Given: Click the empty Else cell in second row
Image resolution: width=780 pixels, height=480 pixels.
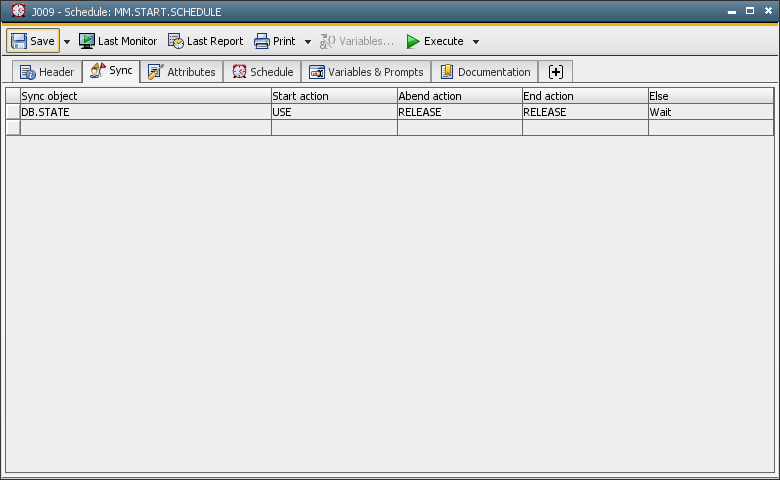Looking at the screenshot, I should click(x=711, y=128).
